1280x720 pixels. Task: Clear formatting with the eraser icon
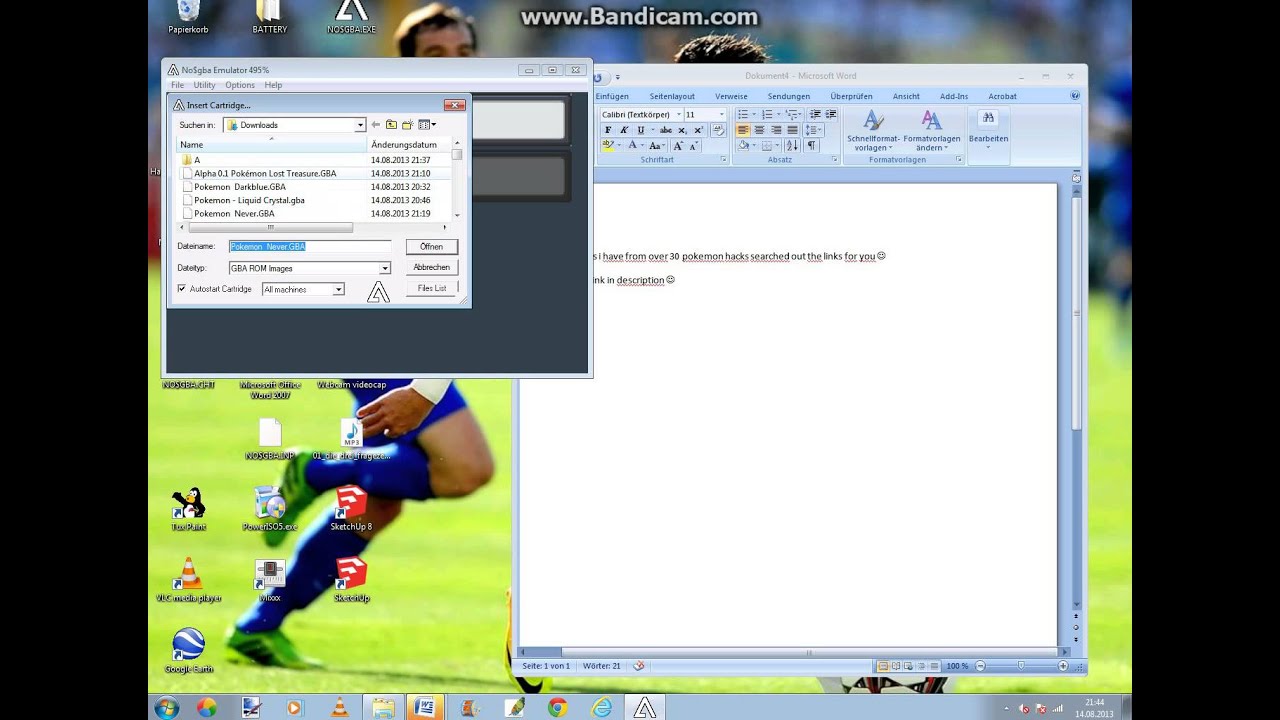[719, 130]
